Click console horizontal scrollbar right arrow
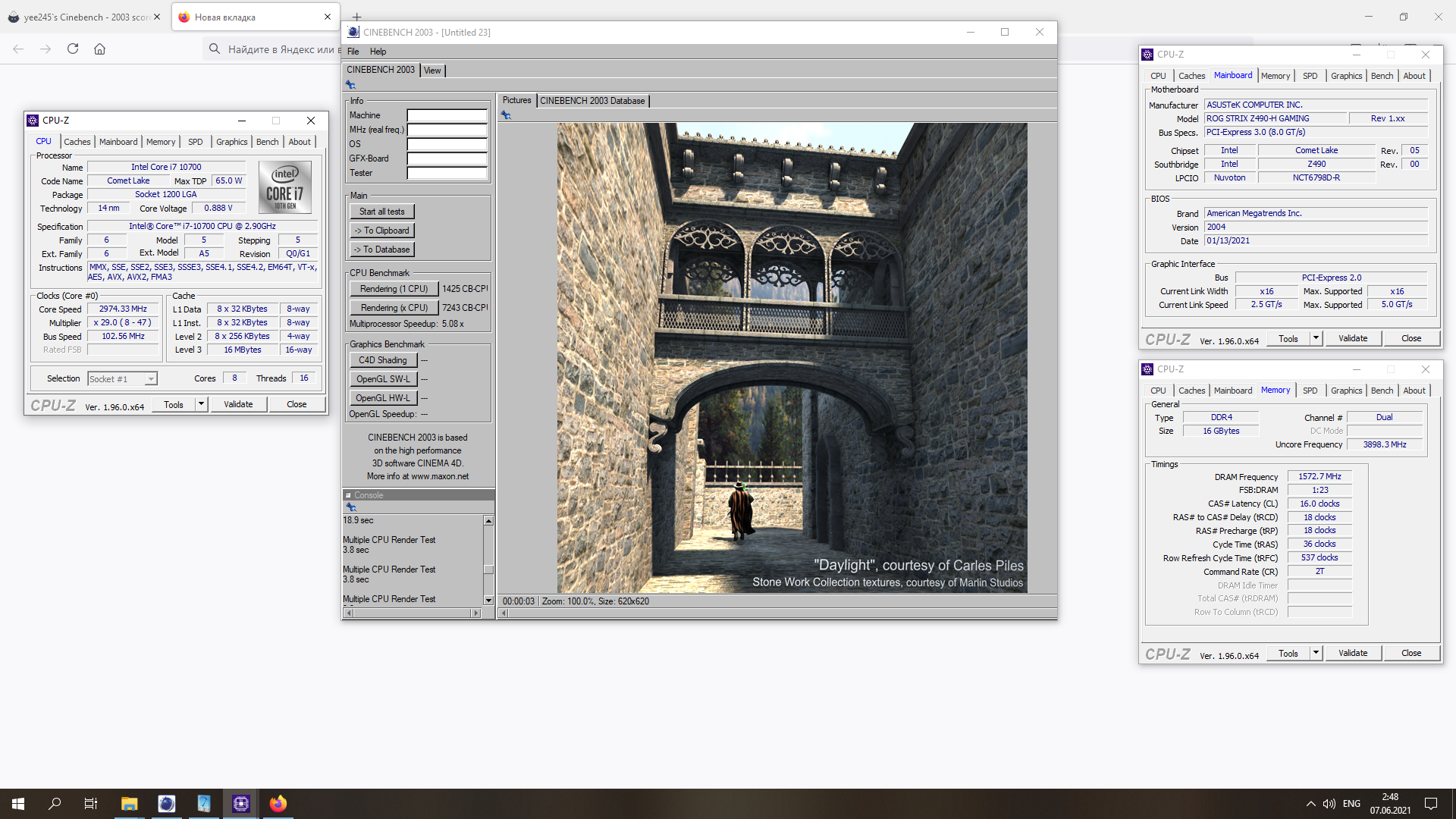The width and height of the screenshot is (1456, 819). point(476,613)
